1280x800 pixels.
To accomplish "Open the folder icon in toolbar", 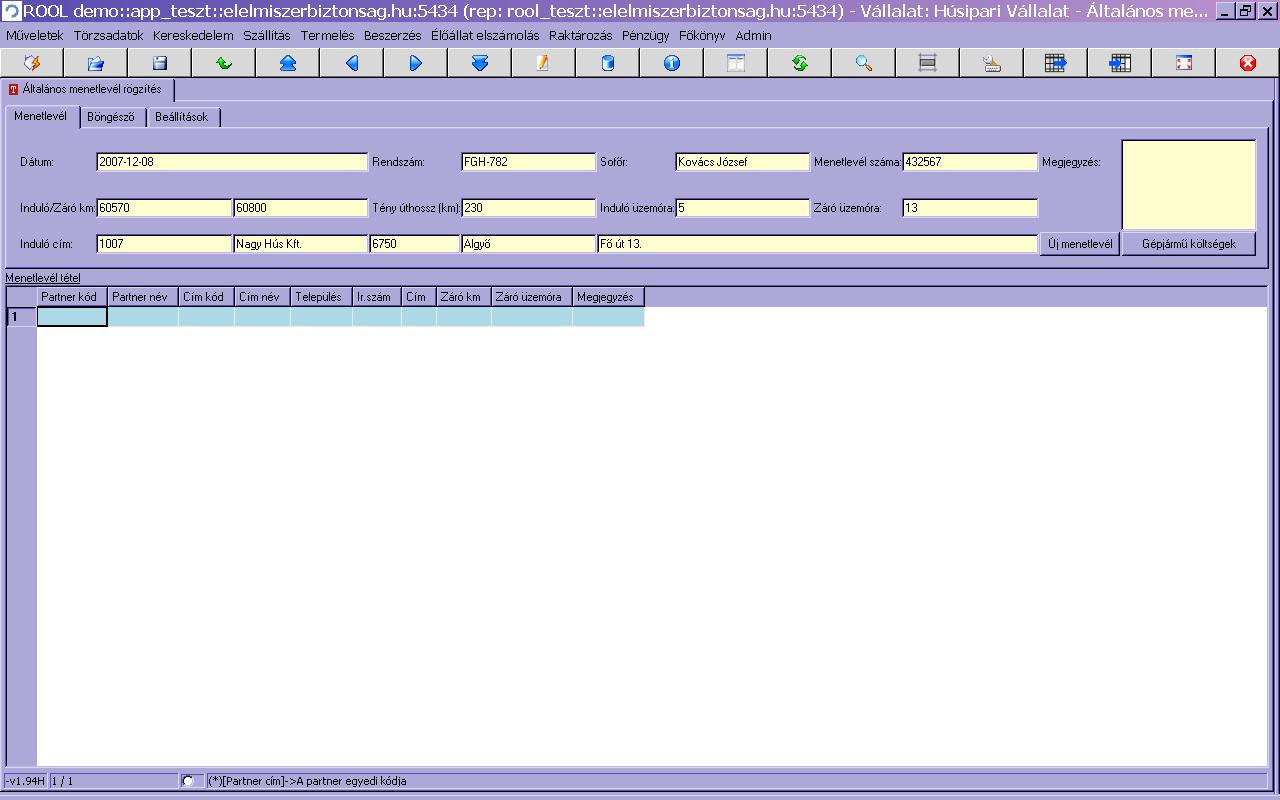I will (x=96, y=63).
